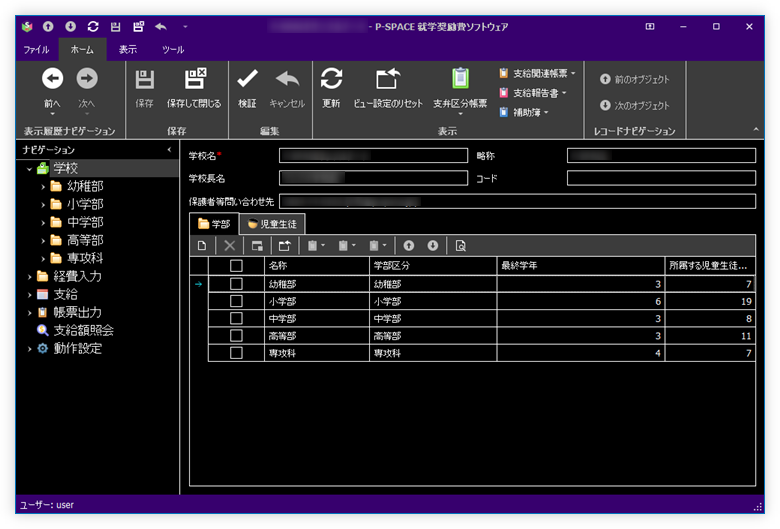Viewport: 780px width, 529px height.
Task: Expand the 帳票出力 tree node
Action: (x=29, y=313)
